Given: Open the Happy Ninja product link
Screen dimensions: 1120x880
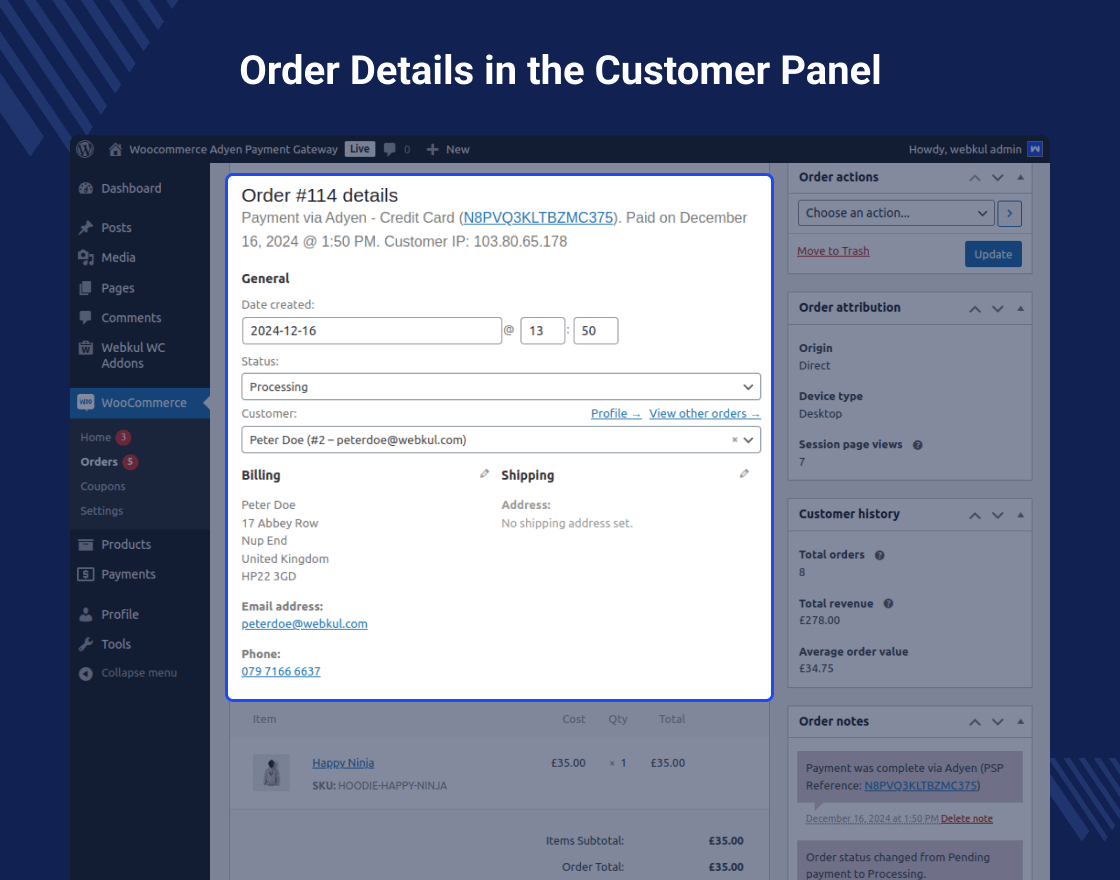Looking at the screenshot, I should 343,763.
